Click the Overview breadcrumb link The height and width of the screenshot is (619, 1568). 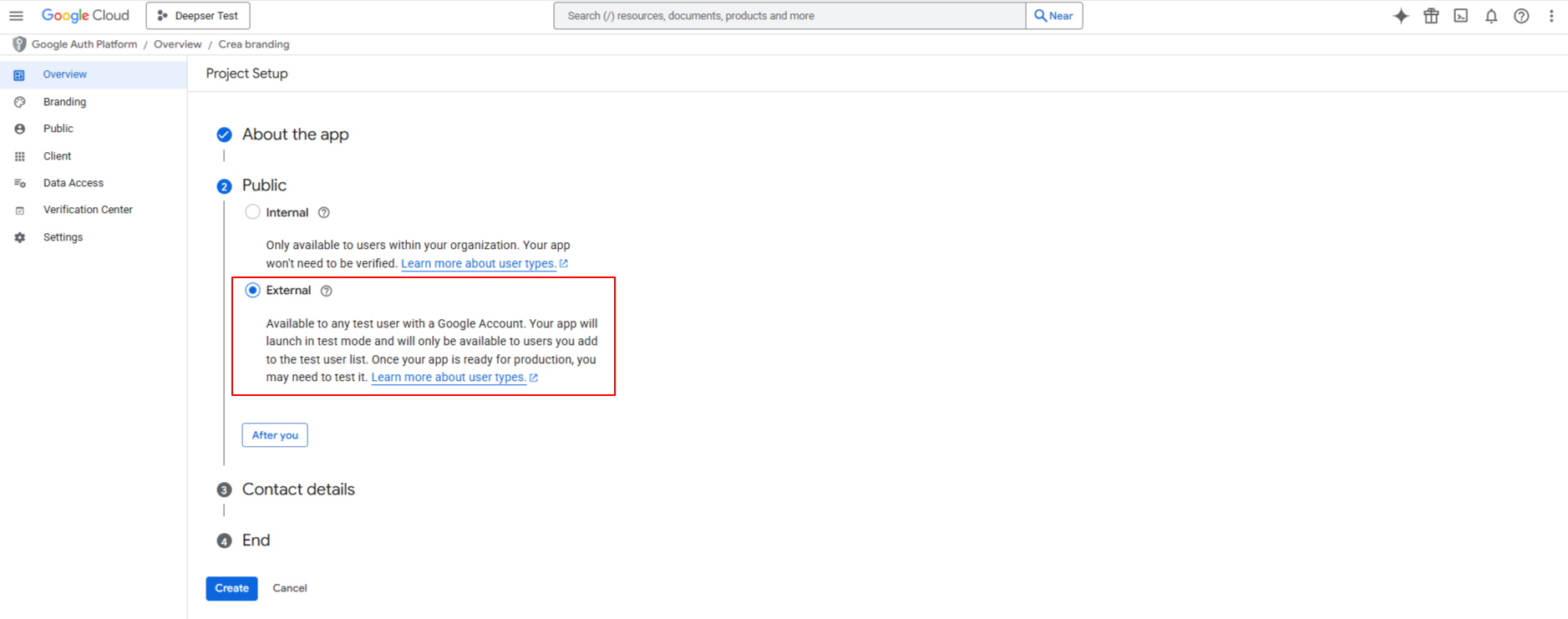pos(177,44)
